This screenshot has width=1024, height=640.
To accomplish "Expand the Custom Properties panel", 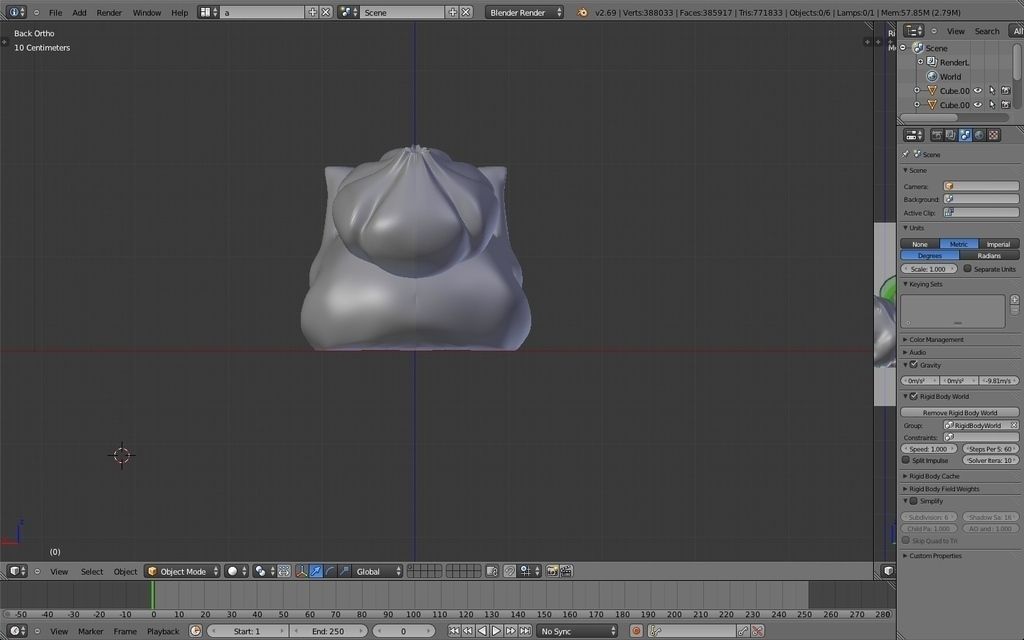I will pyautogui.click(x=935, y=556).
